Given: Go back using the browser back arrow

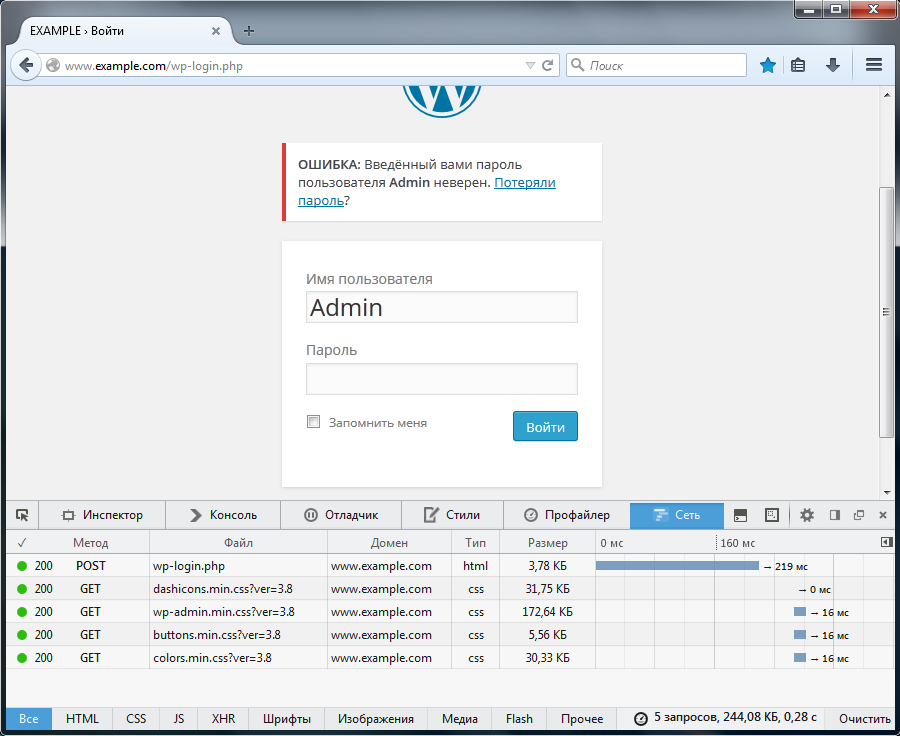Looking at the screenshot, I should (26, 65).
